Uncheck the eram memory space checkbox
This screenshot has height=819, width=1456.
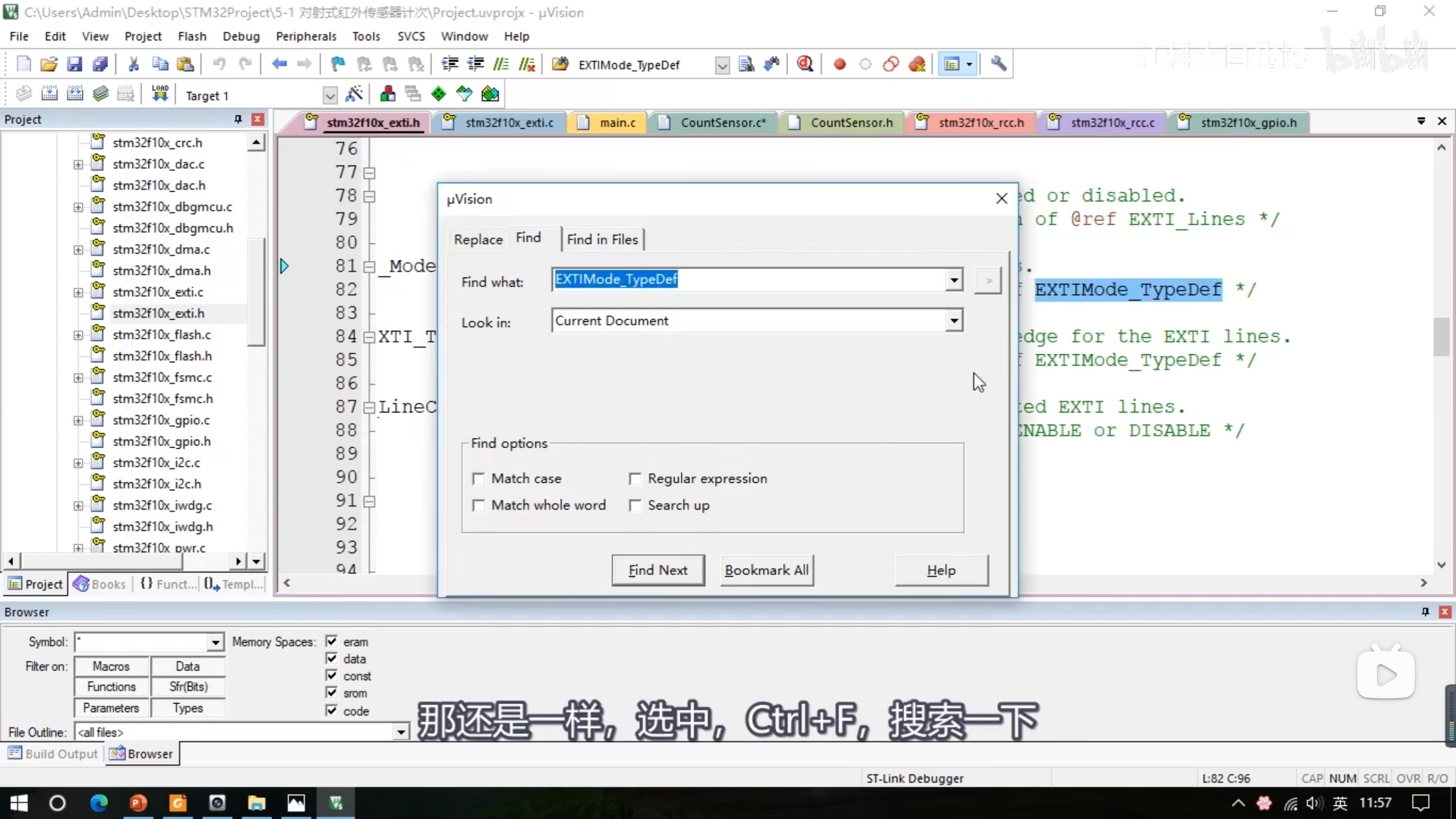tap(332, 642)
